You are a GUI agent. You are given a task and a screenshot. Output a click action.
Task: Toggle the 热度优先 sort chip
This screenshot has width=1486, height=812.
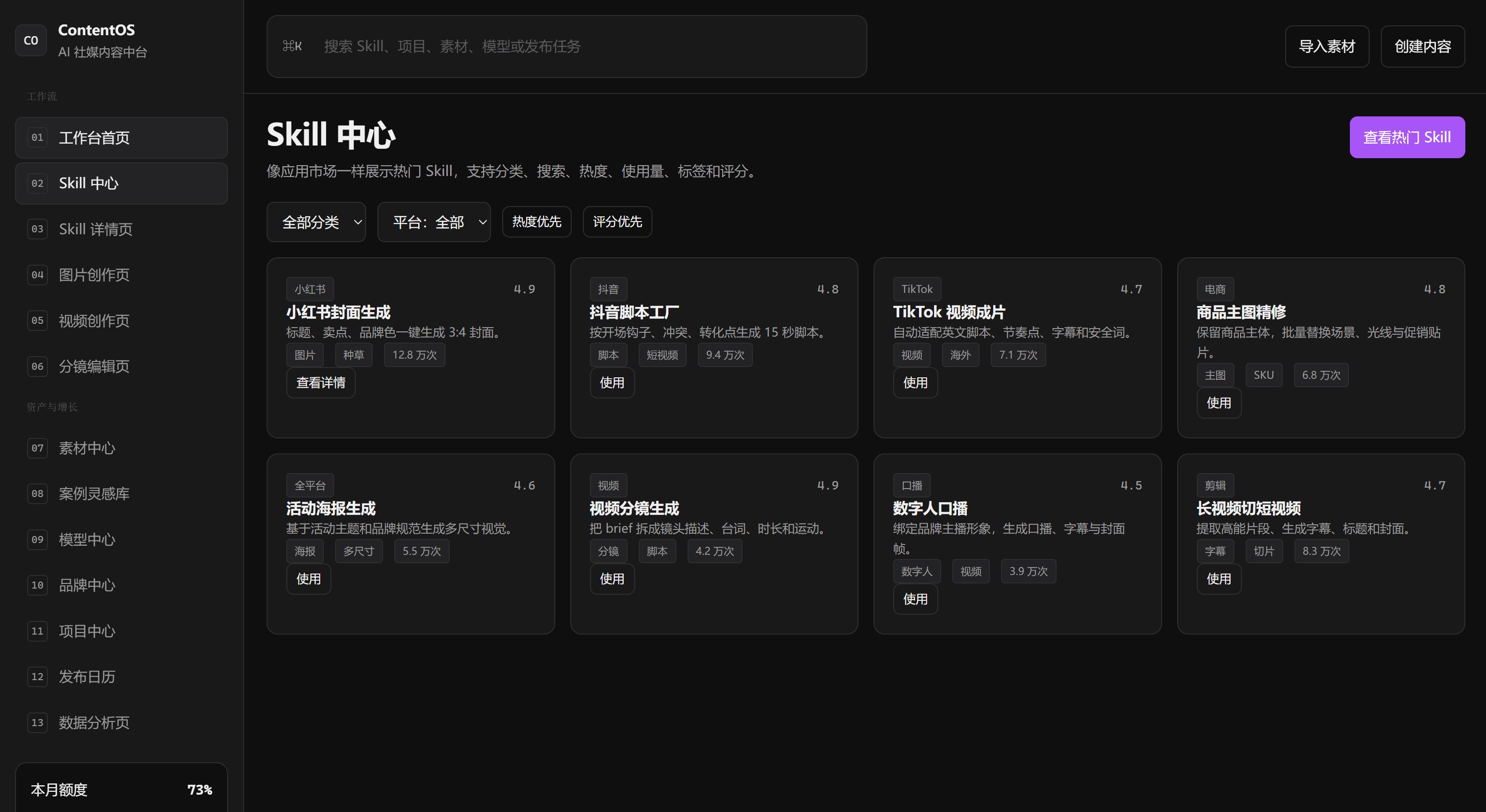[536, 222]
